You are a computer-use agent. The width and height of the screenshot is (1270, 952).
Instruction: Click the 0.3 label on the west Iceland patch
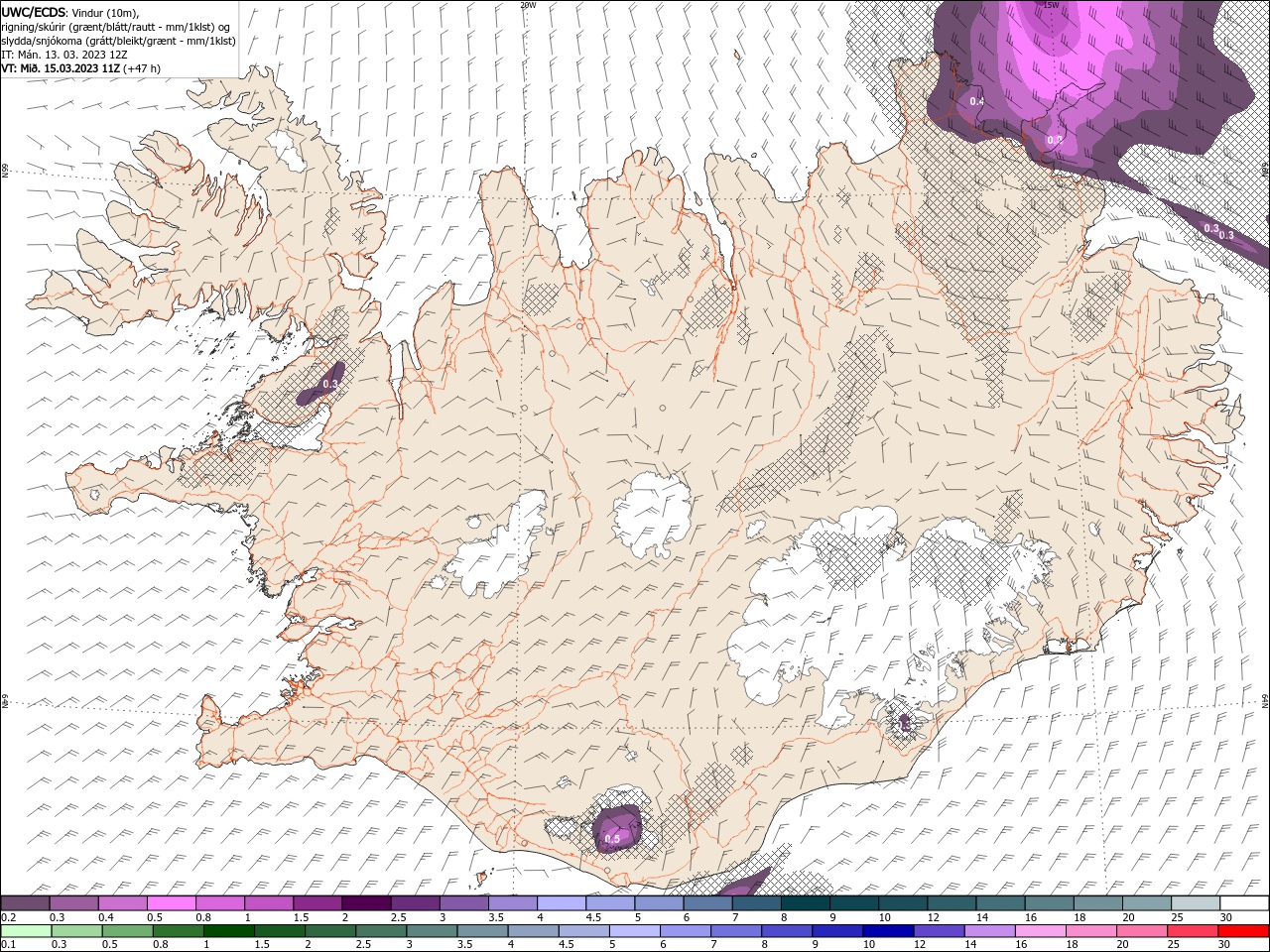[x=331, y=383]
